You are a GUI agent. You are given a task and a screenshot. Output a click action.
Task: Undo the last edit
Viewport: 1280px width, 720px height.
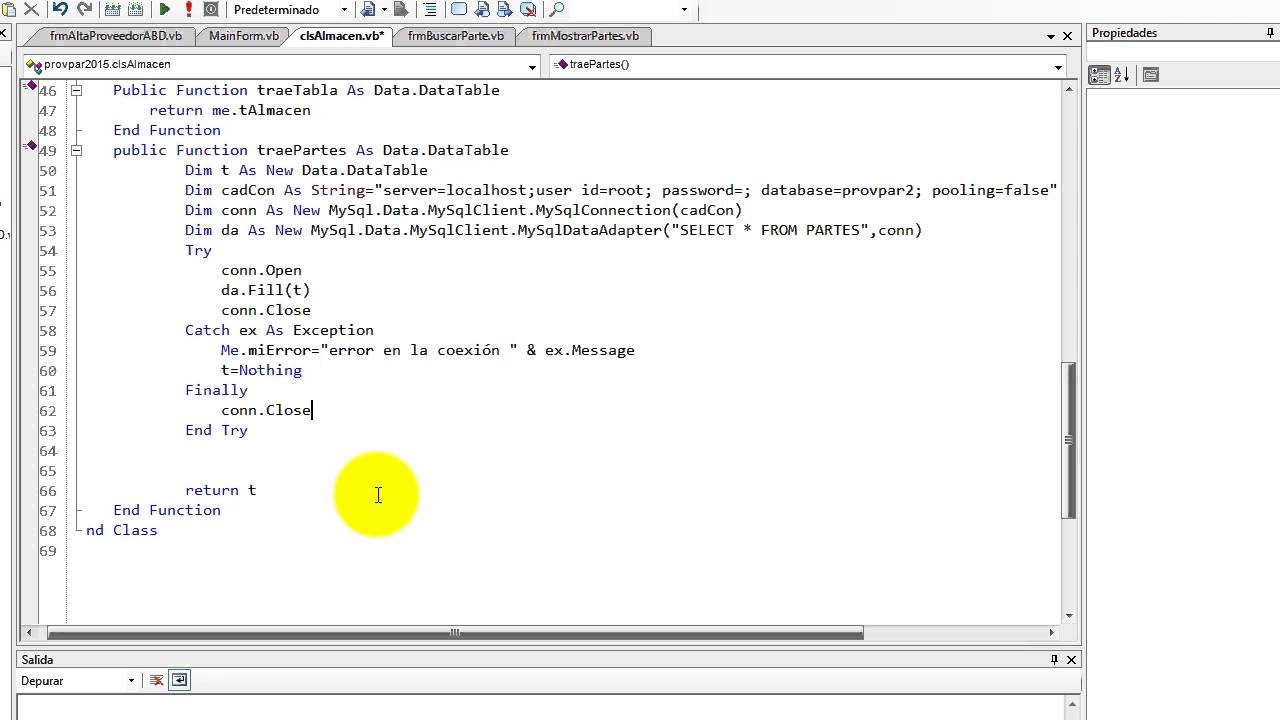[x=60, y=10]
